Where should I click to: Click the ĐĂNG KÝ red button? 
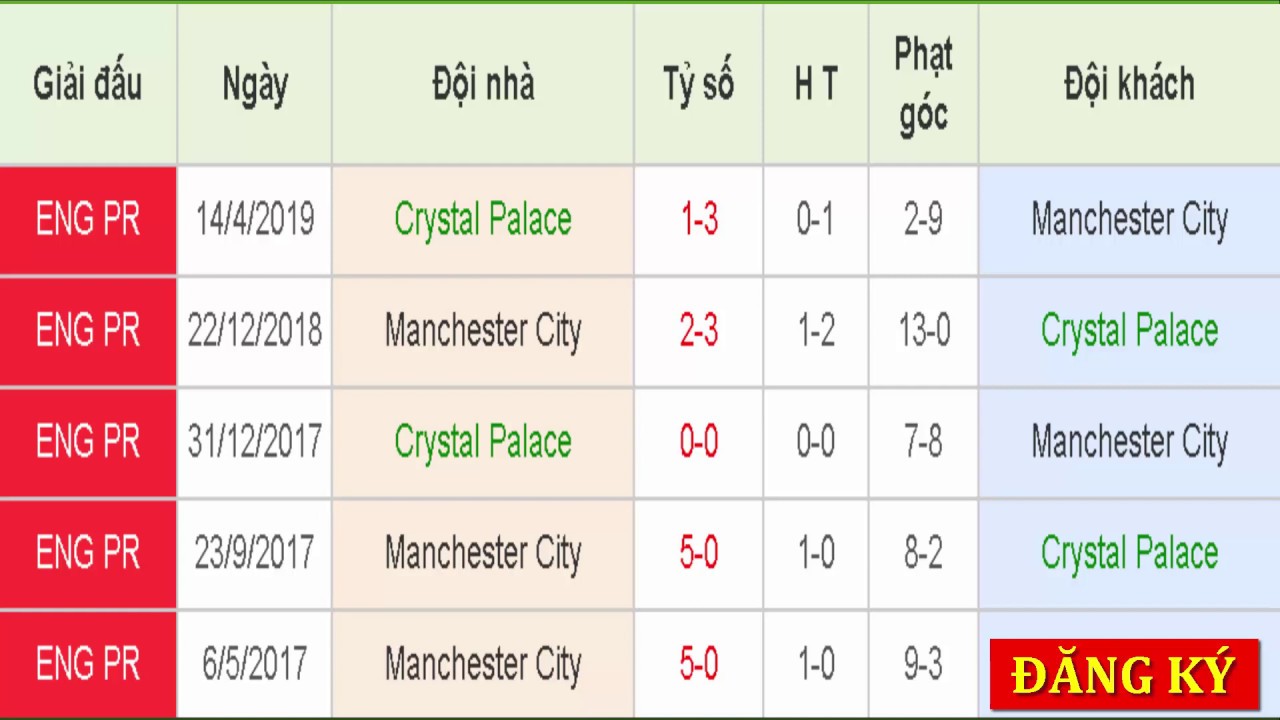coord(1124,675)
